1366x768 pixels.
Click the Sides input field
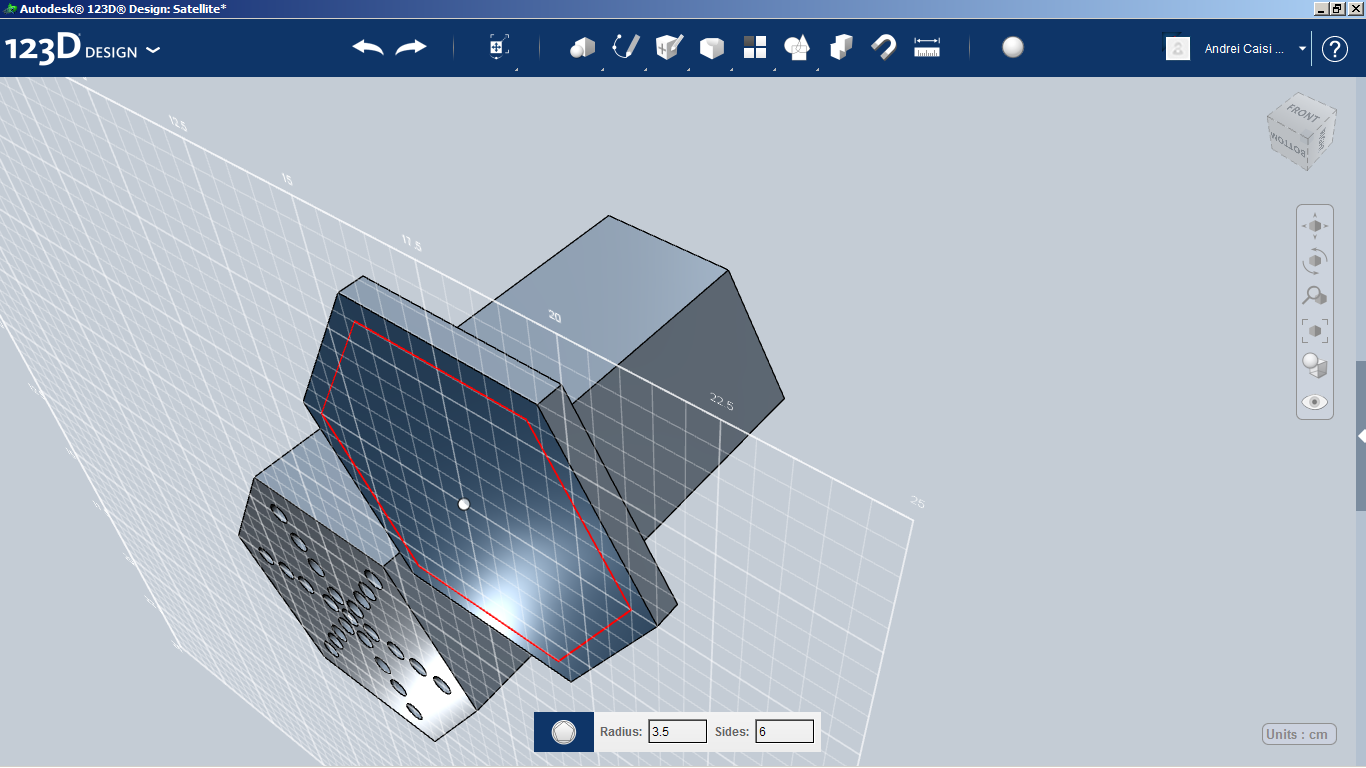click(784, 732)
